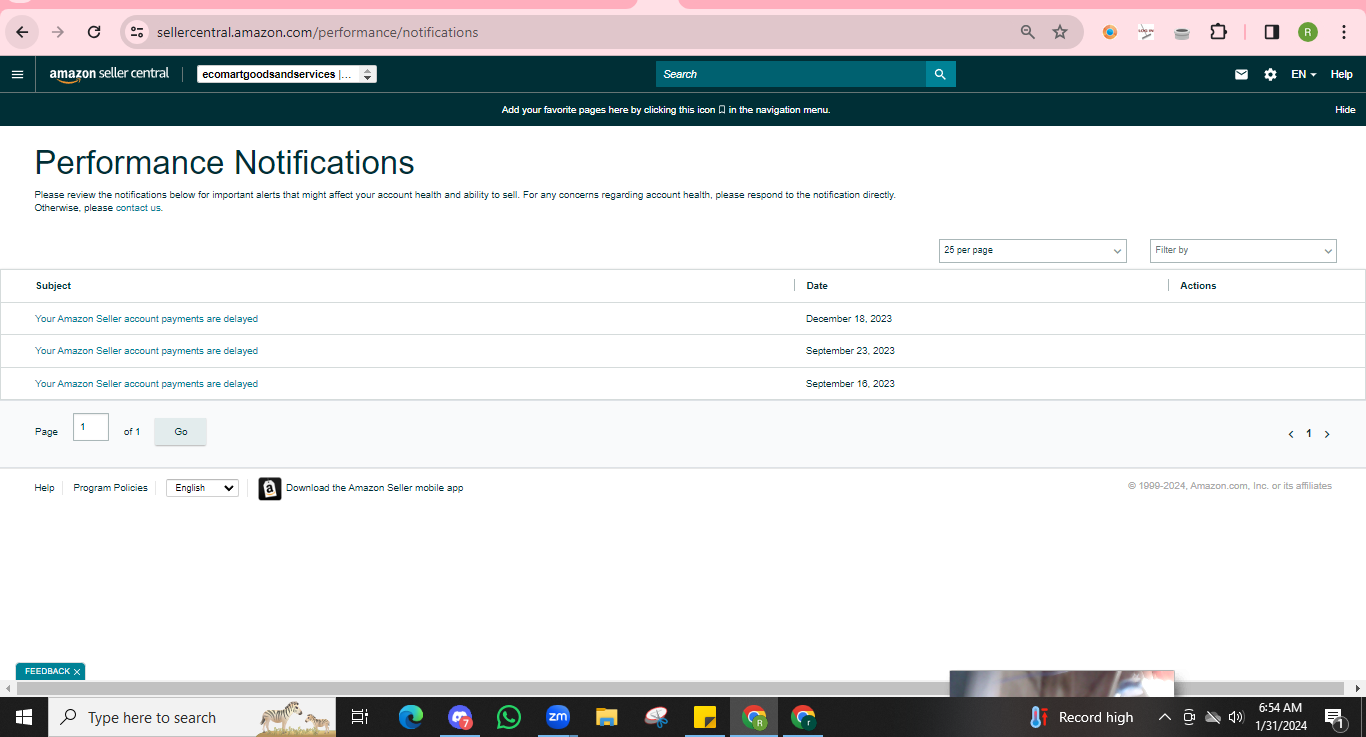
Task: View site information icon in address bar
Action: [x=138, y=32]
